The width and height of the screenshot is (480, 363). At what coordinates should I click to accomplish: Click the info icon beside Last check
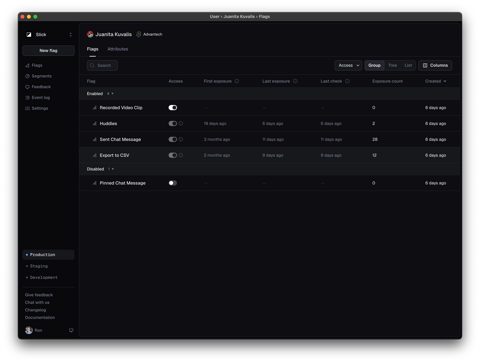tap(347, 81)
